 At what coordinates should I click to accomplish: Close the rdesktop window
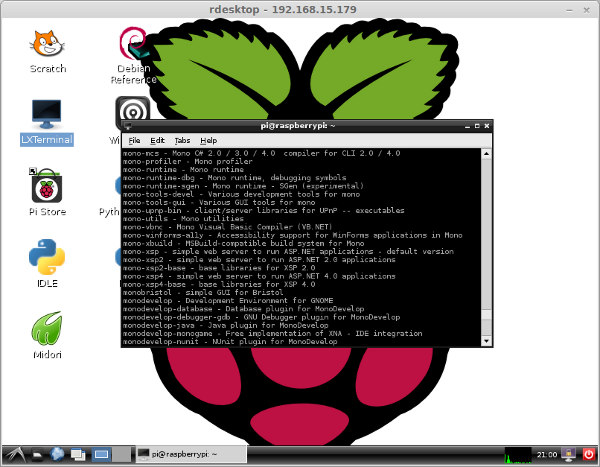click(587, 10)
